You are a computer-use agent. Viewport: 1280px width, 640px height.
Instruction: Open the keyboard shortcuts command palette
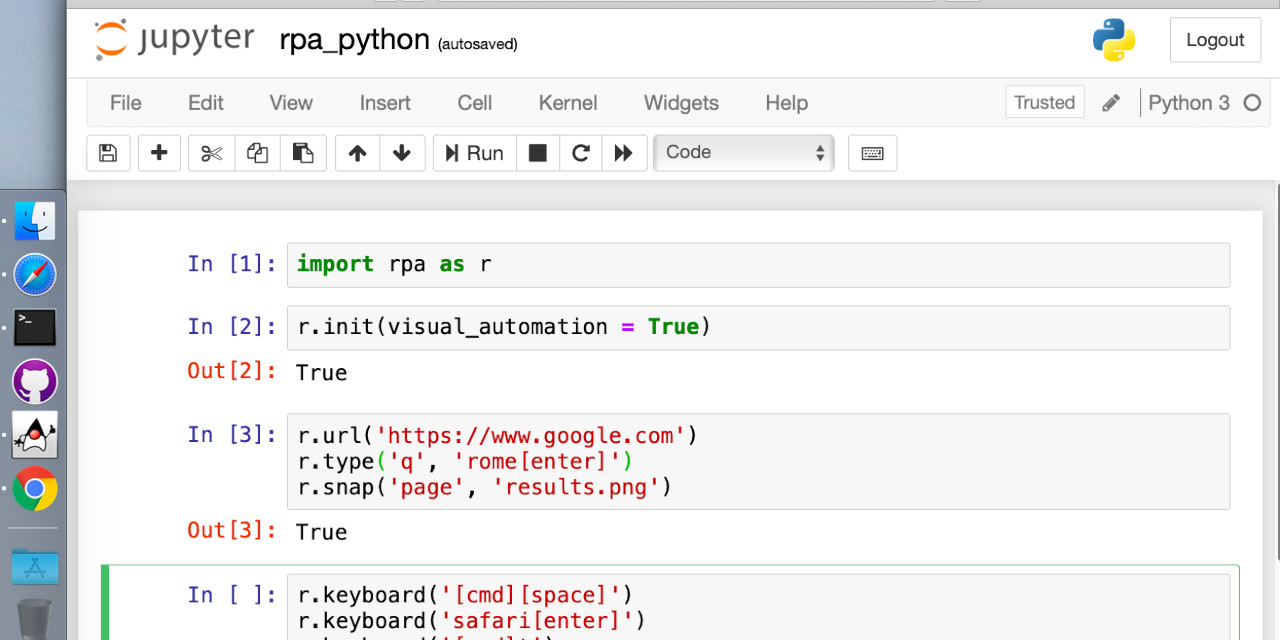coord(872,152)
